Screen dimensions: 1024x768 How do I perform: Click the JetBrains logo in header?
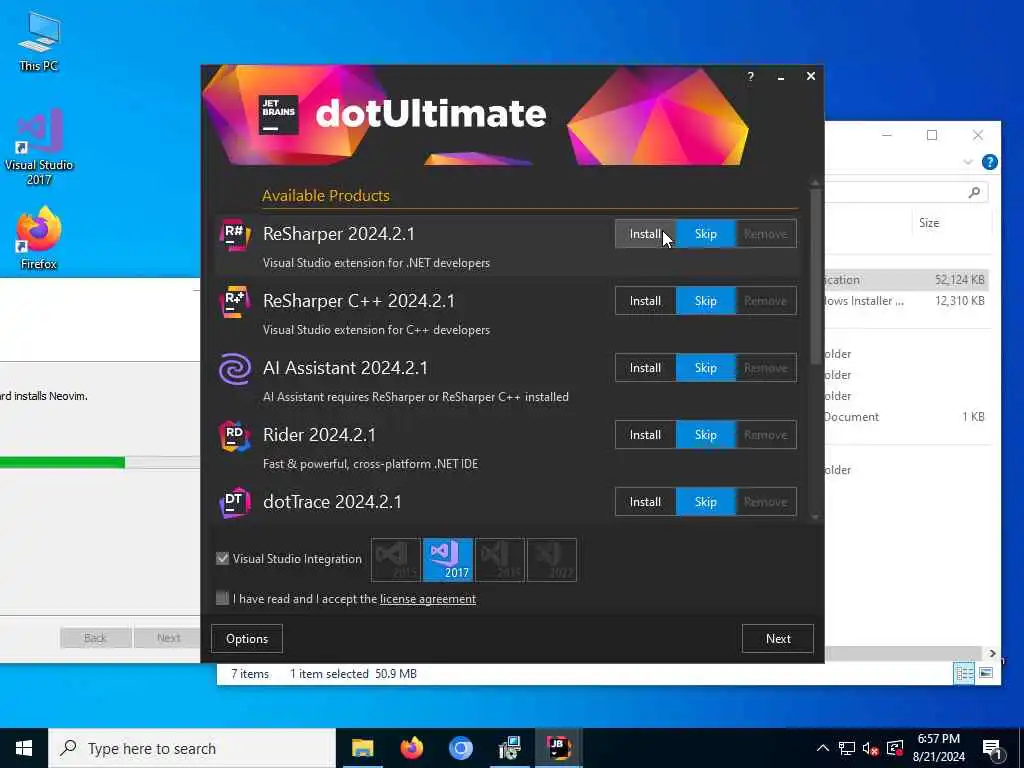click(278, 114)
